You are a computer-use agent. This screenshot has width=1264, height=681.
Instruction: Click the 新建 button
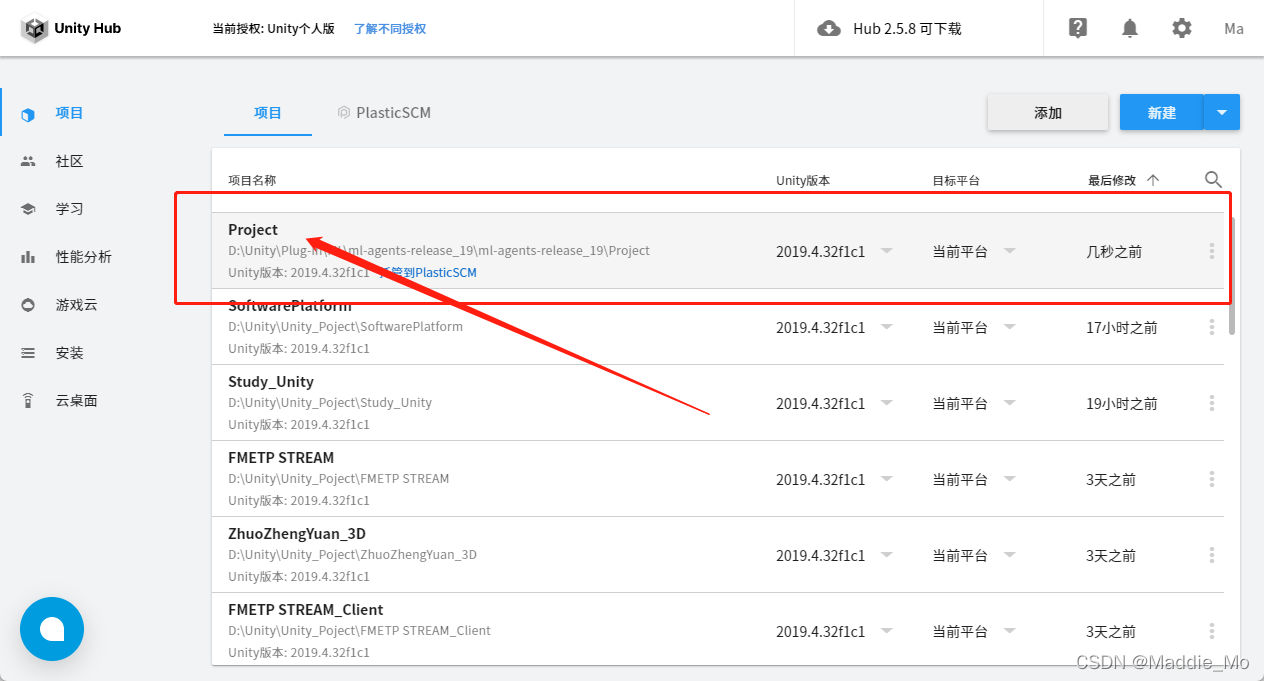[x=1162, y=113]
